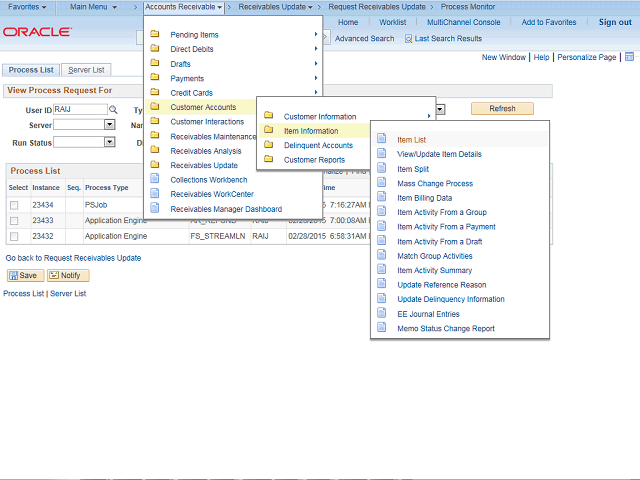Select the checkbox for instance 23433
This screenshot has width=640, height=480.
[14, 221]
